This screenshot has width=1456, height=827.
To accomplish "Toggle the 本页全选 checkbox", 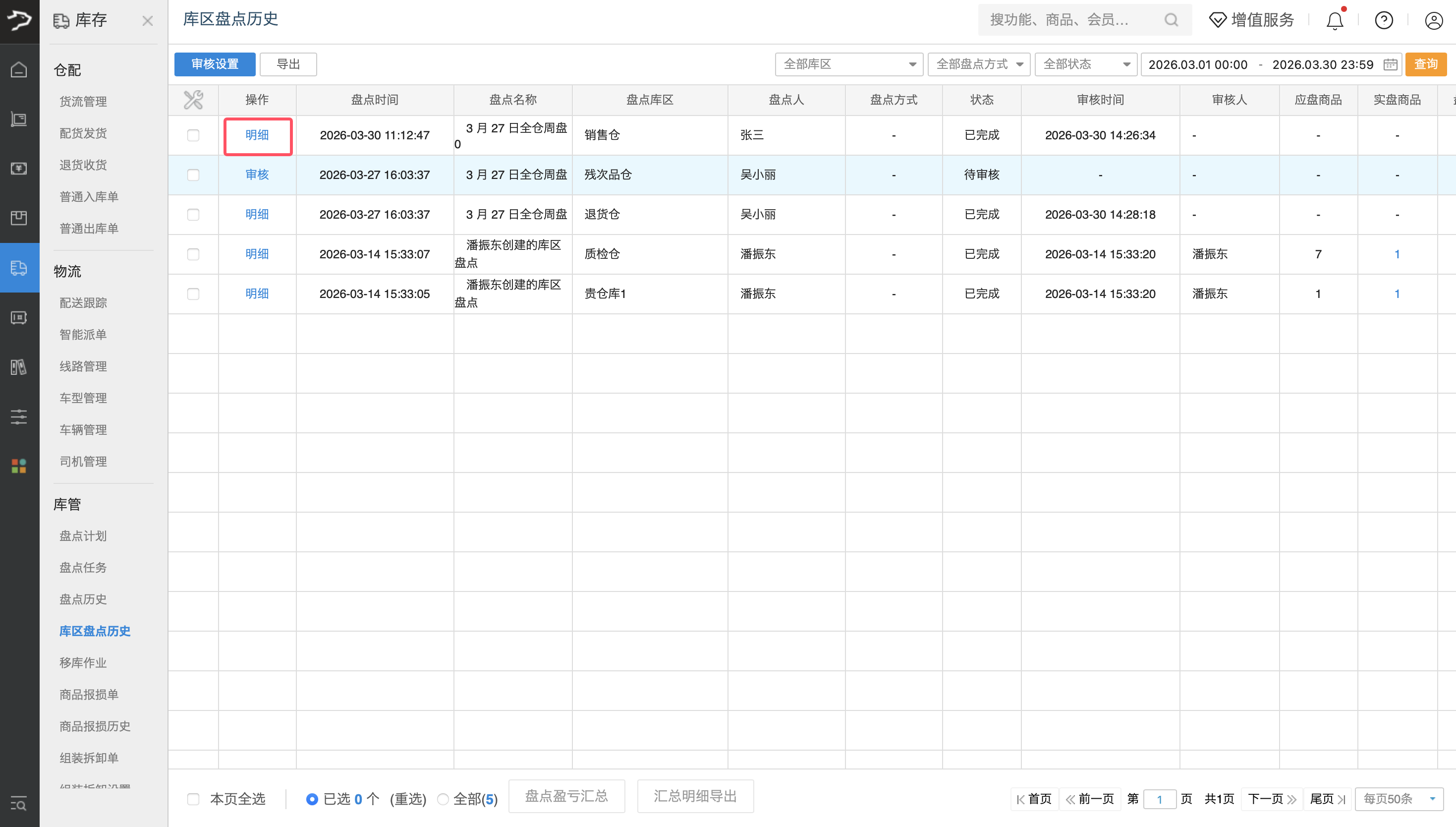I will [193, 799].
